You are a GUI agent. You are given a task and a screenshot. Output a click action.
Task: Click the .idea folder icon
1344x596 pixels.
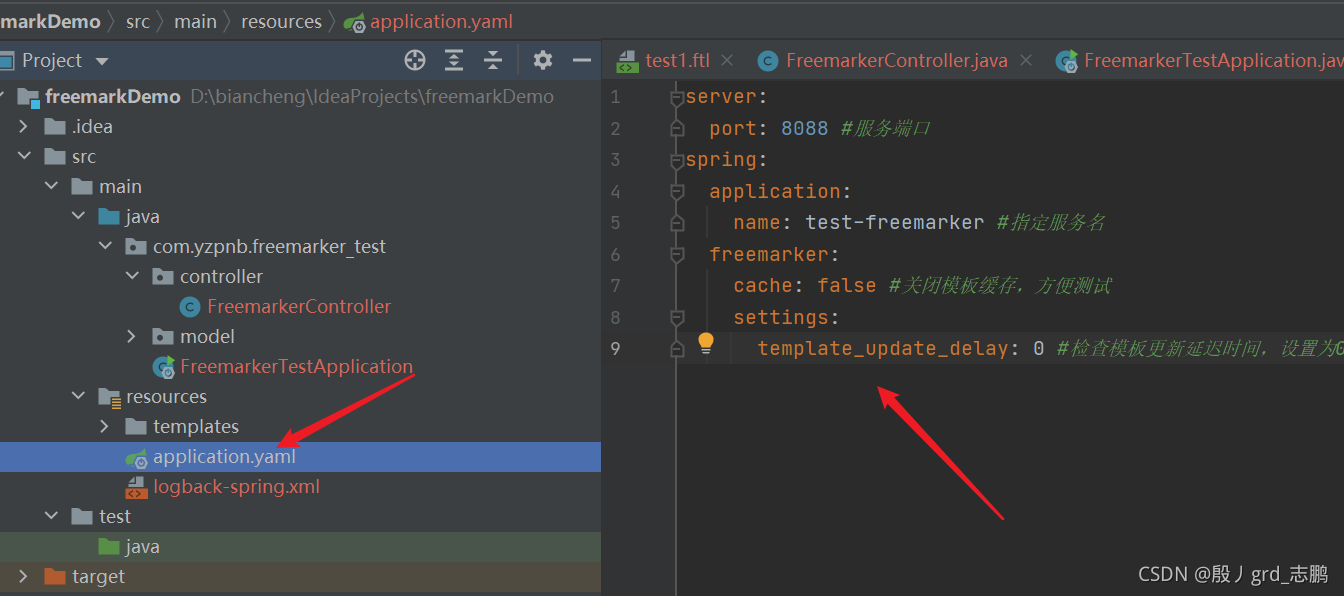(55, 127)
